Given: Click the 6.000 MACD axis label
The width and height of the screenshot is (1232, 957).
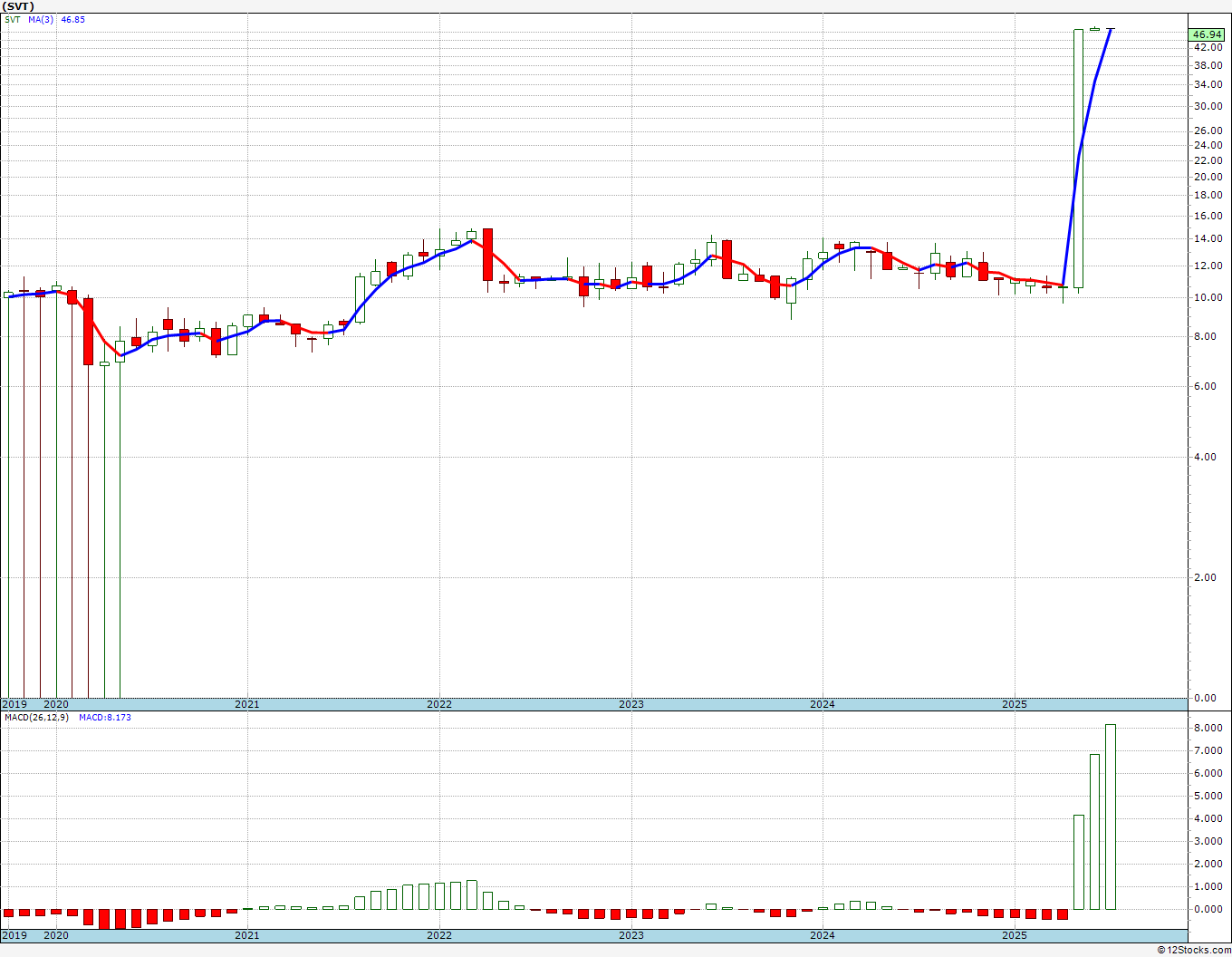Looking at the screenshot, I should point(1208,774).
